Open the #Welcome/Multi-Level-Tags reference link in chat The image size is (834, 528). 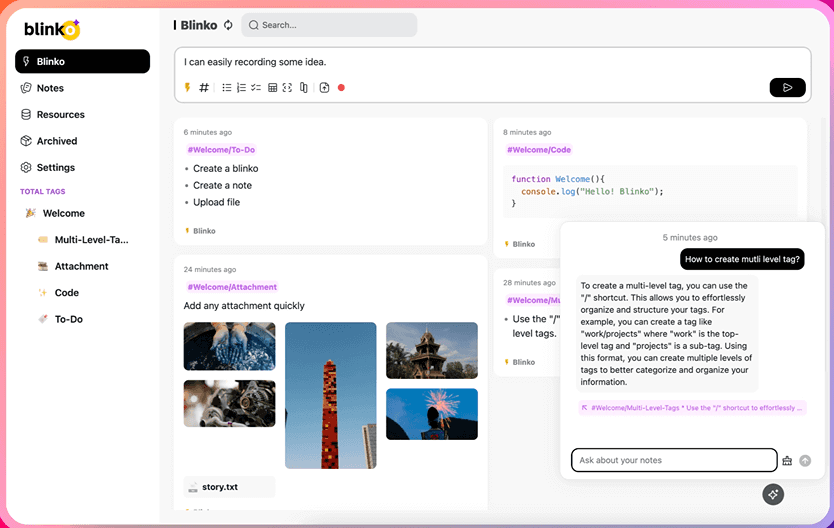coord(692,408)
